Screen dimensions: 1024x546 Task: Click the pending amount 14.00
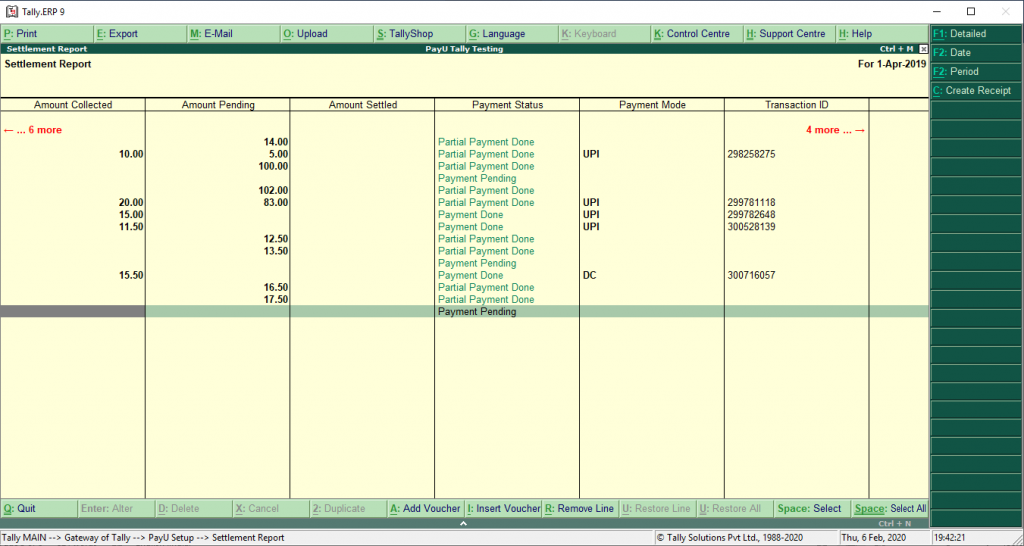tap(276, 142)
